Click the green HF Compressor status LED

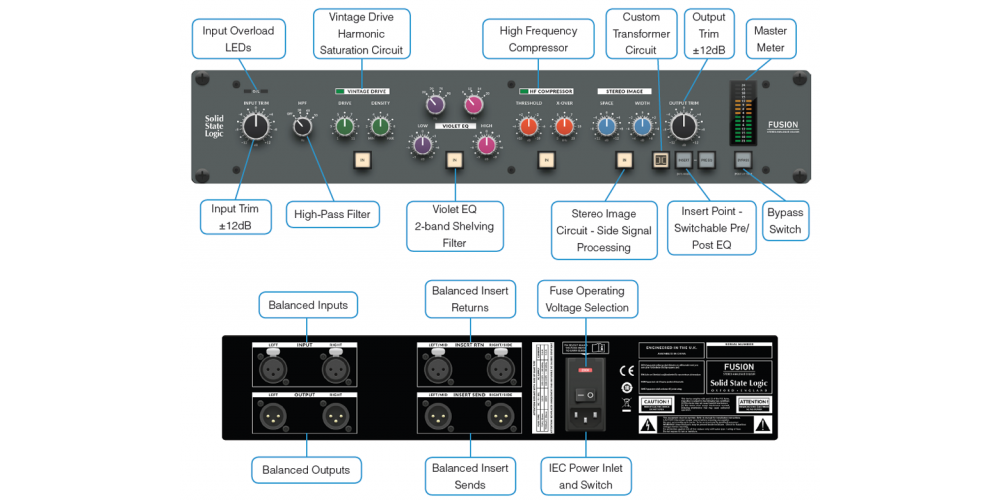pos(524,92)
